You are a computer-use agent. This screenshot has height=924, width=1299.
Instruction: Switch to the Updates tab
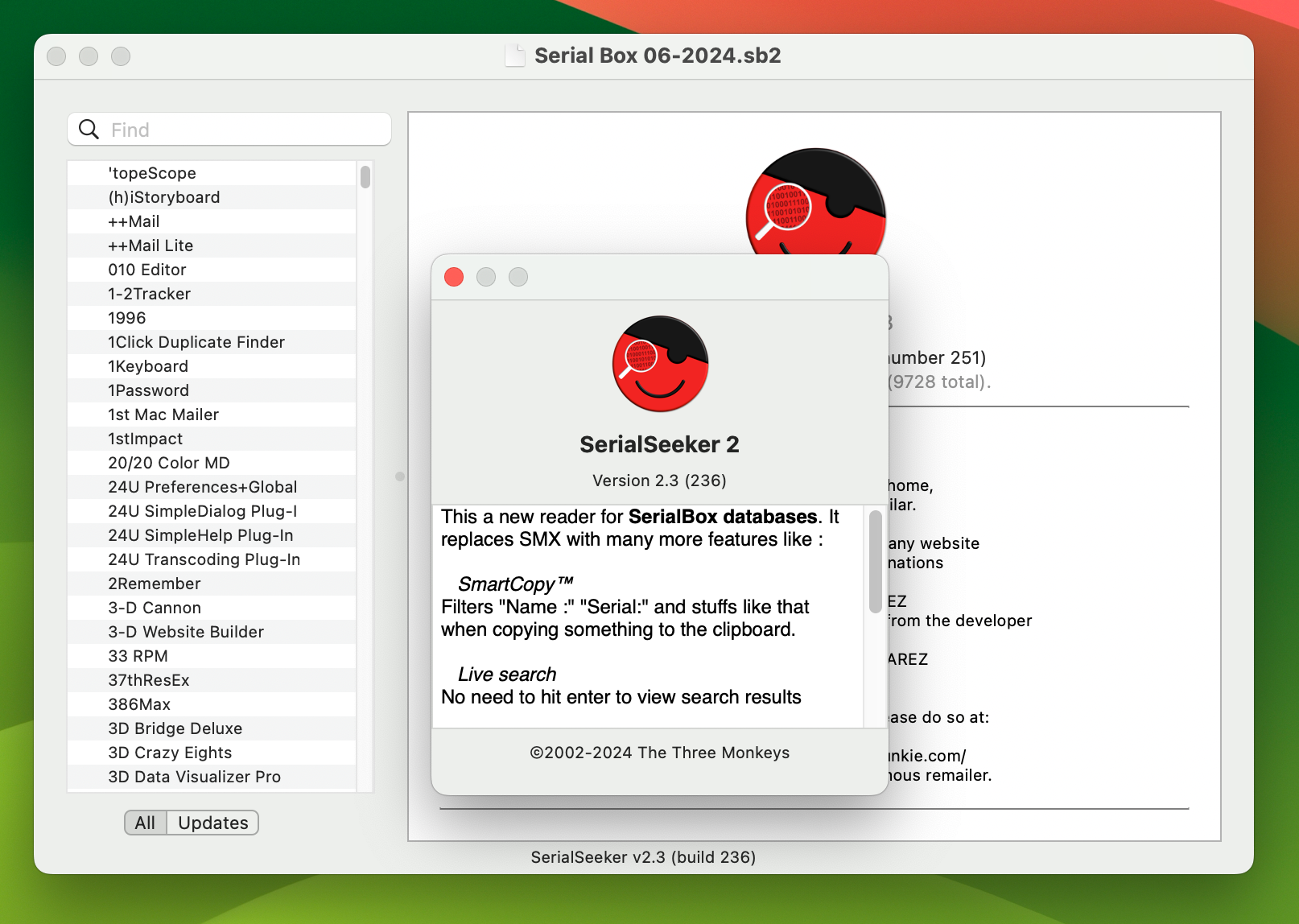[212, 823]
